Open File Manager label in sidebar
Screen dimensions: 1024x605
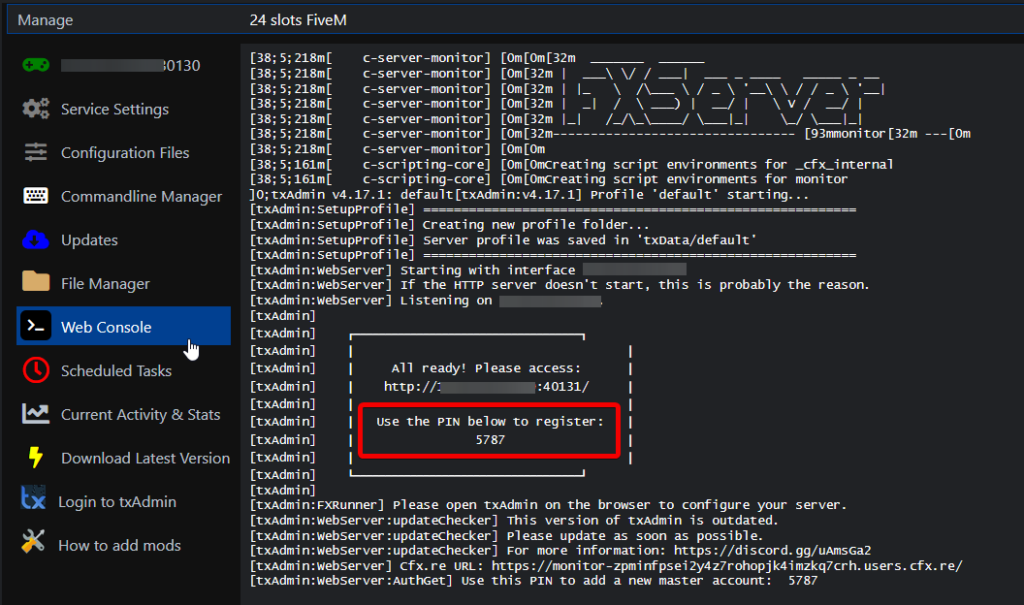pos(105,284)
